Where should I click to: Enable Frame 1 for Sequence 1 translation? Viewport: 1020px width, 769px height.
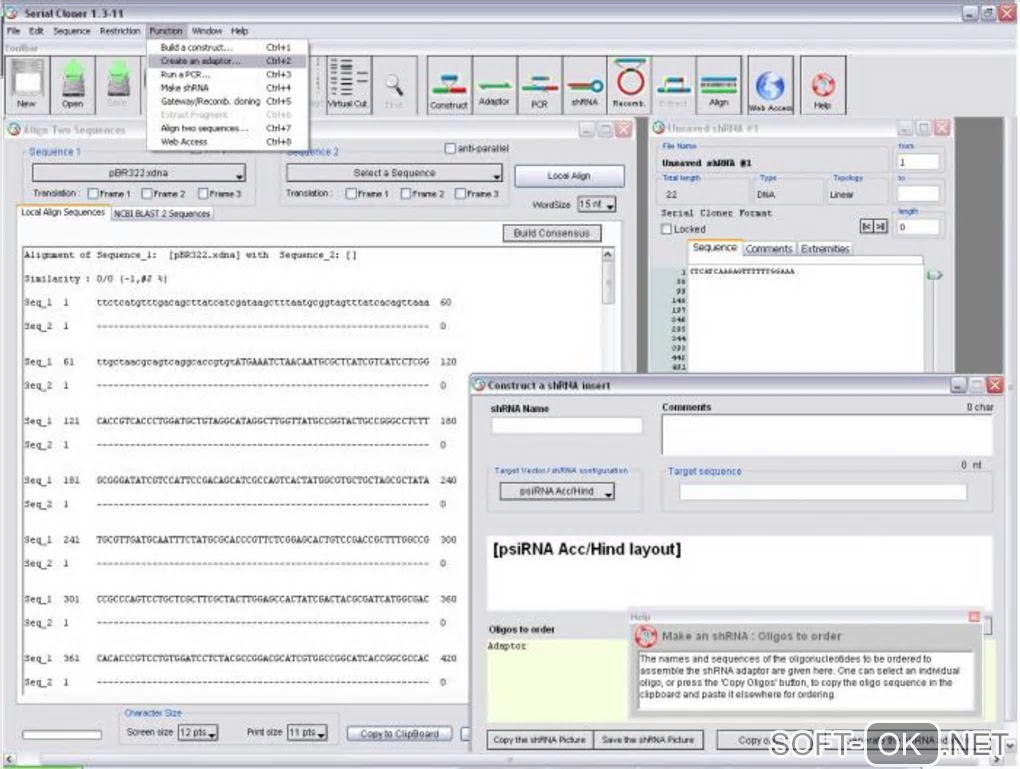pyautogui.click(x=93, y=193)
